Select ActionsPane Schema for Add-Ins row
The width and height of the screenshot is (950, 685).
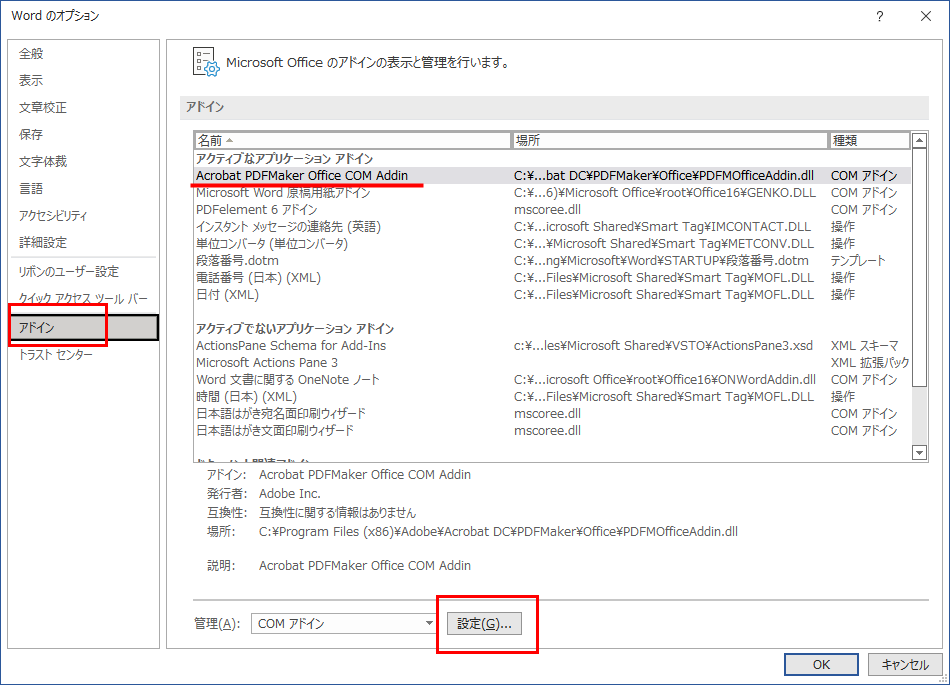pos(552,346)
